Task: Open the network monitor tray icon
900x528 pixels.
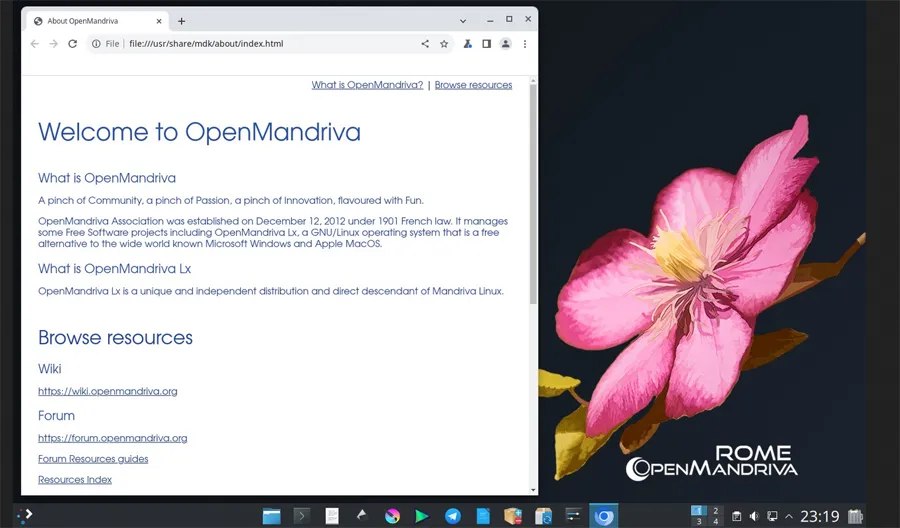Action: point(772,517)
